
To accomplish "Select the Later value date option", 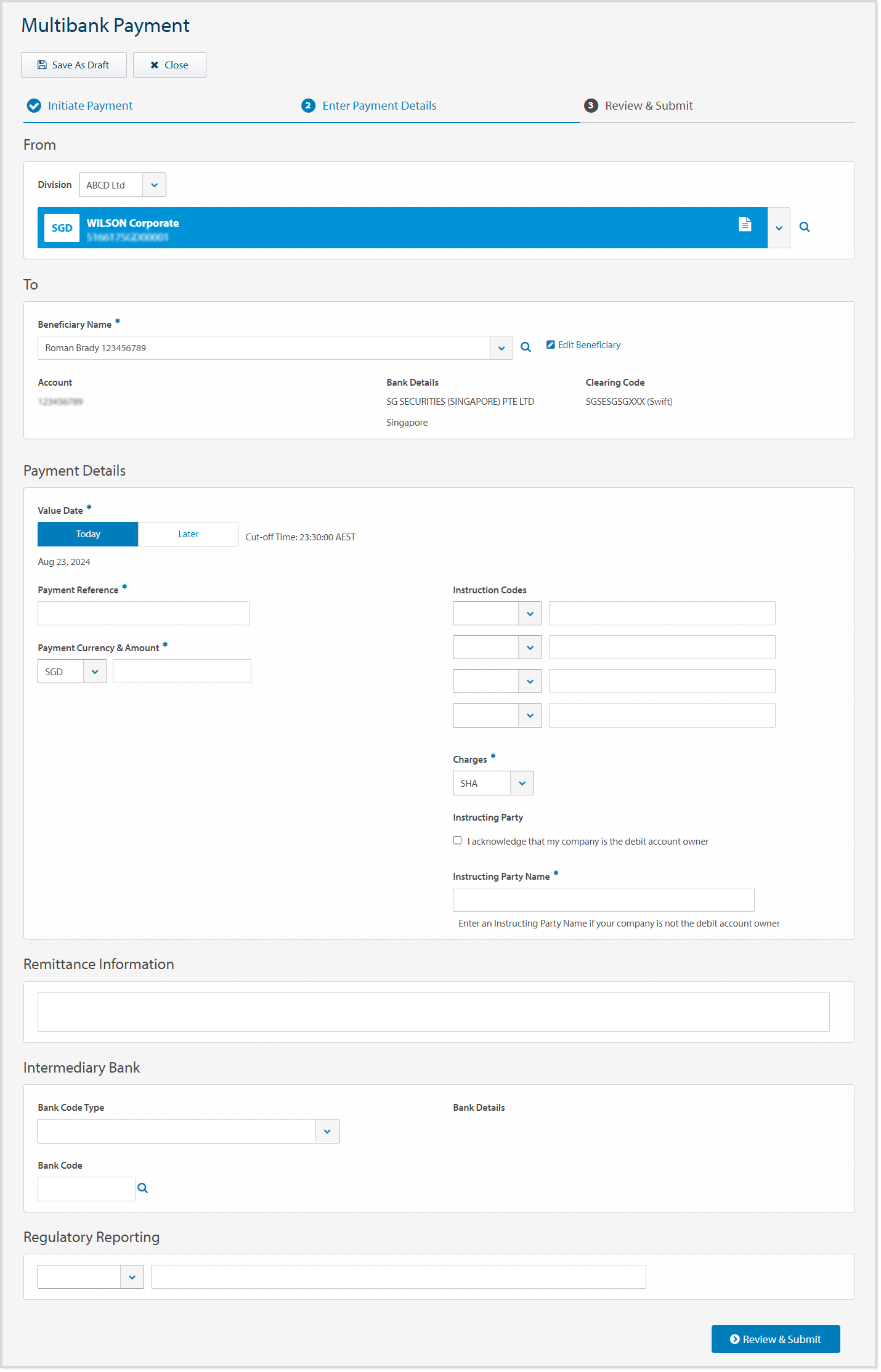I will click(x=188, y=534).
